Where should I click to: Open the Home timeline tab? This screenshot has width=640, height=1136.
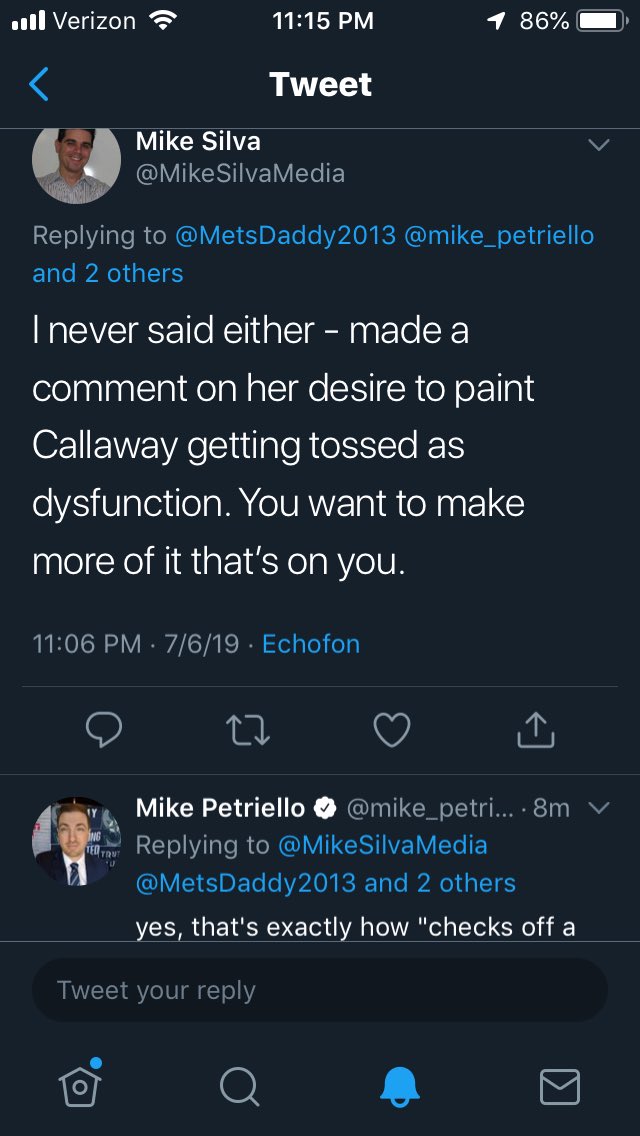(81, 1085)
